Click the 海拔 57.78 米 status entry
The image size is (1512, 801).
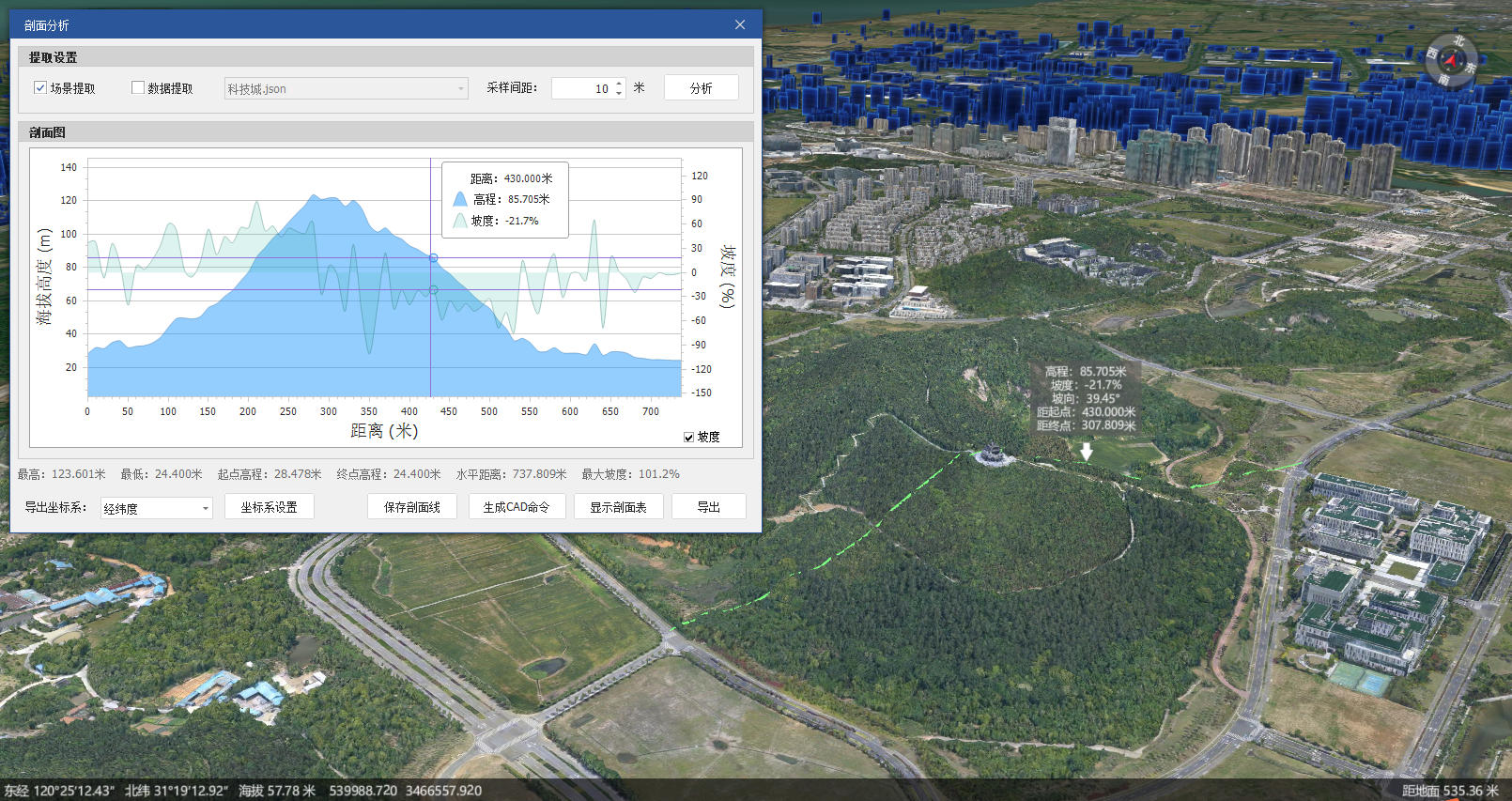tap(277, 791)
